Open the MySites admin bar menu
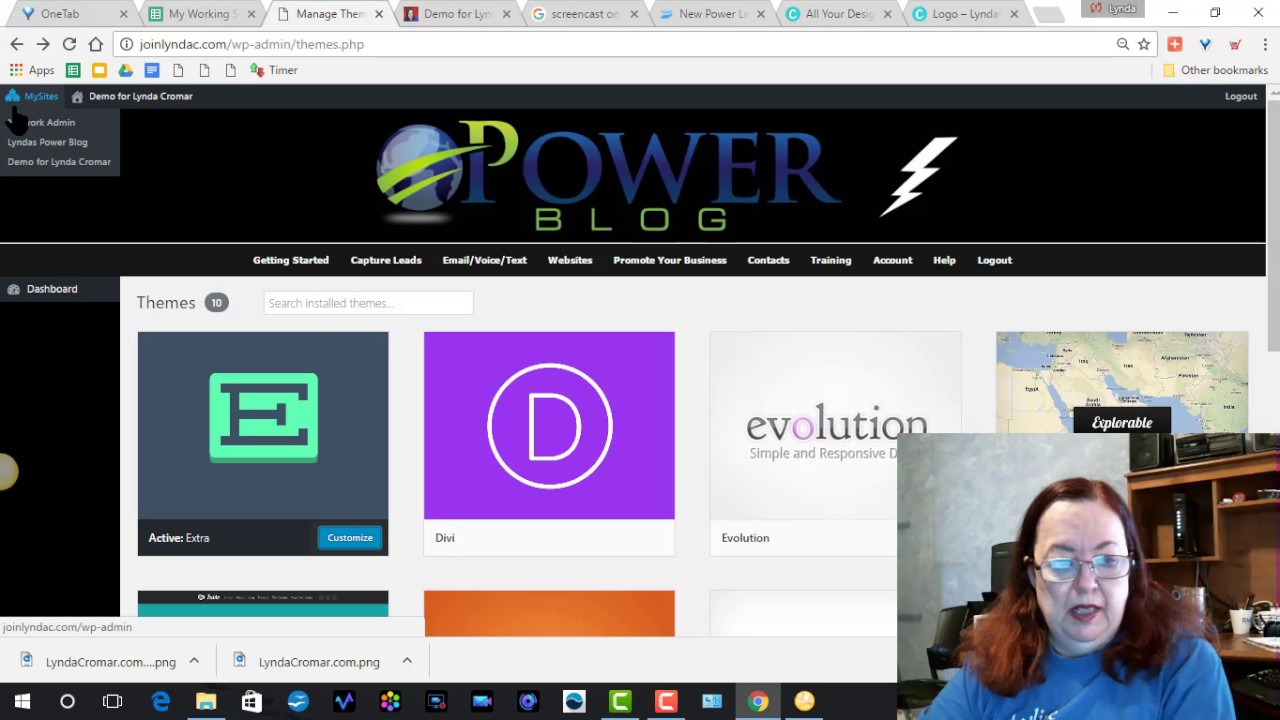The height and width of the screenshot is (720, 1280). (32, 96)
